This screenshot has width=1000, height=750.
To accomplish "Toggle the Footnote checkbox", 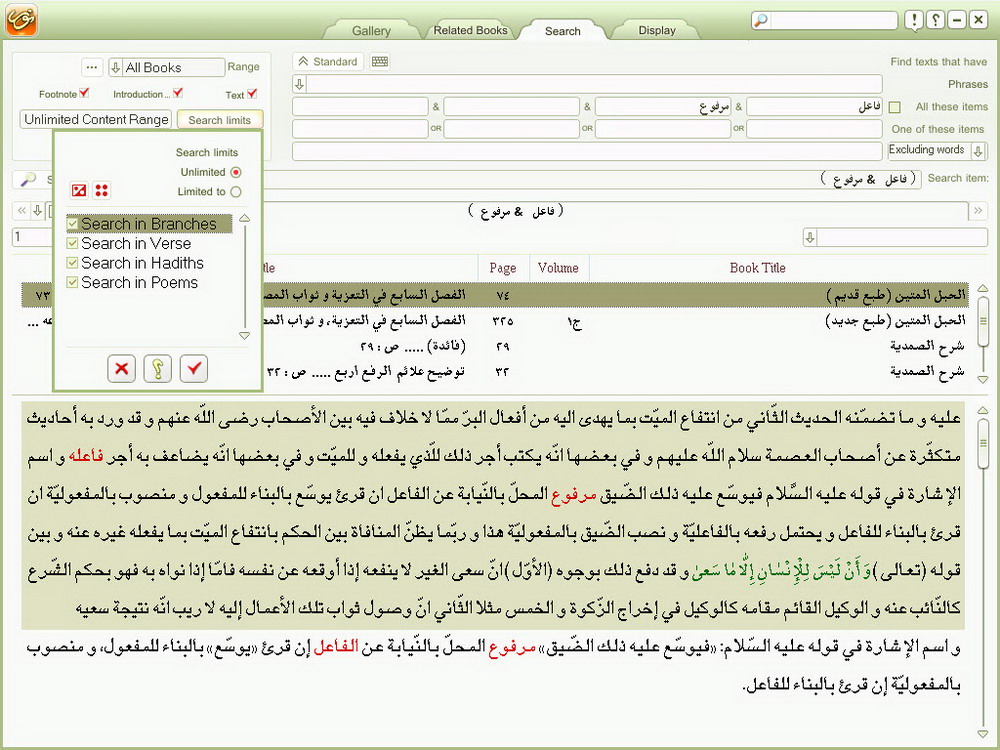I will (84, 93).
